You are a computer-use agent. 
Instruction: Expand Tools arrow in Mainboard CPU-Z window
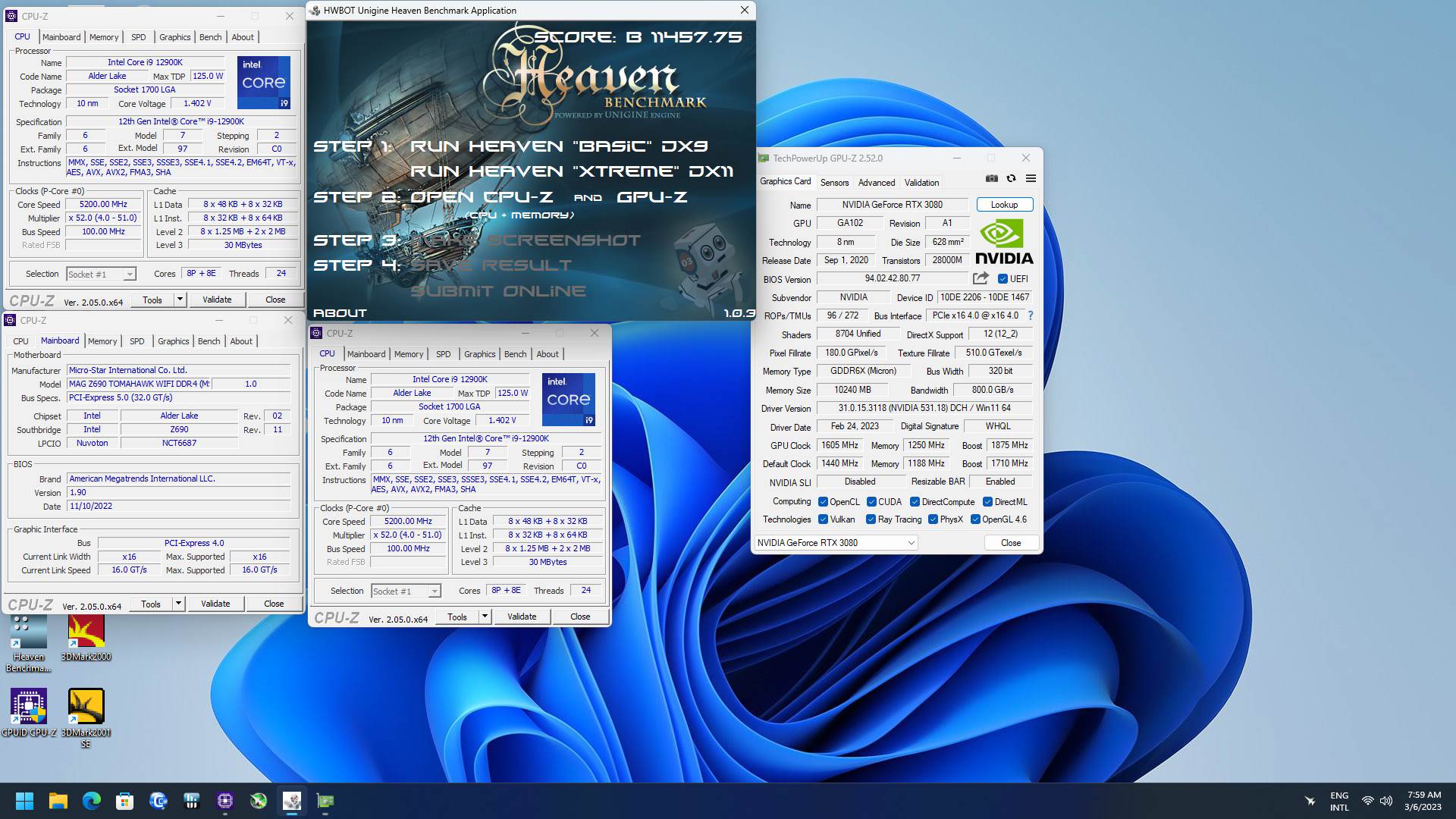point(178,604)
